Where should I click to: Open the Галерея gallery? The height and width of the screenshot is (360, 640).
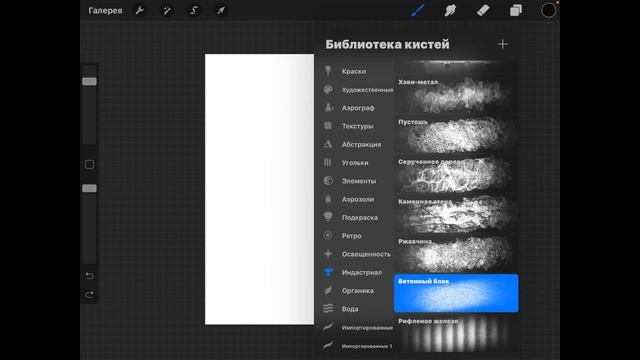[105, 11]
